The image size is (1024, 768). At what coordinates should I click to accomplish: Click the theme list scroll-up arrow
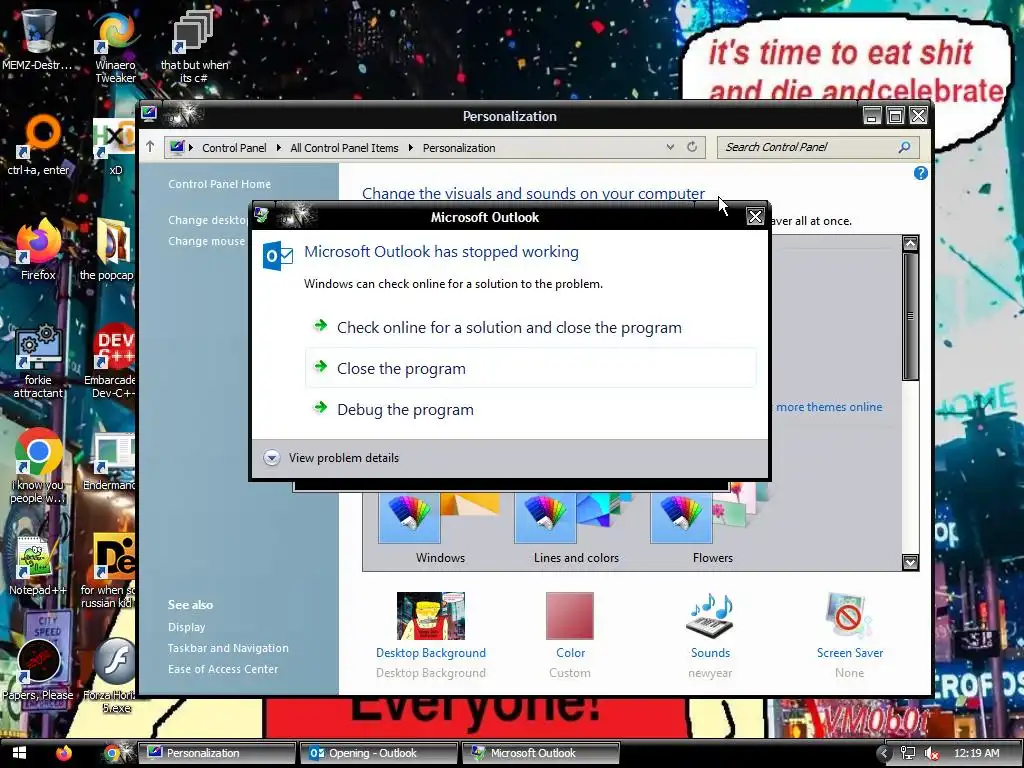click(x=910, y=244)
